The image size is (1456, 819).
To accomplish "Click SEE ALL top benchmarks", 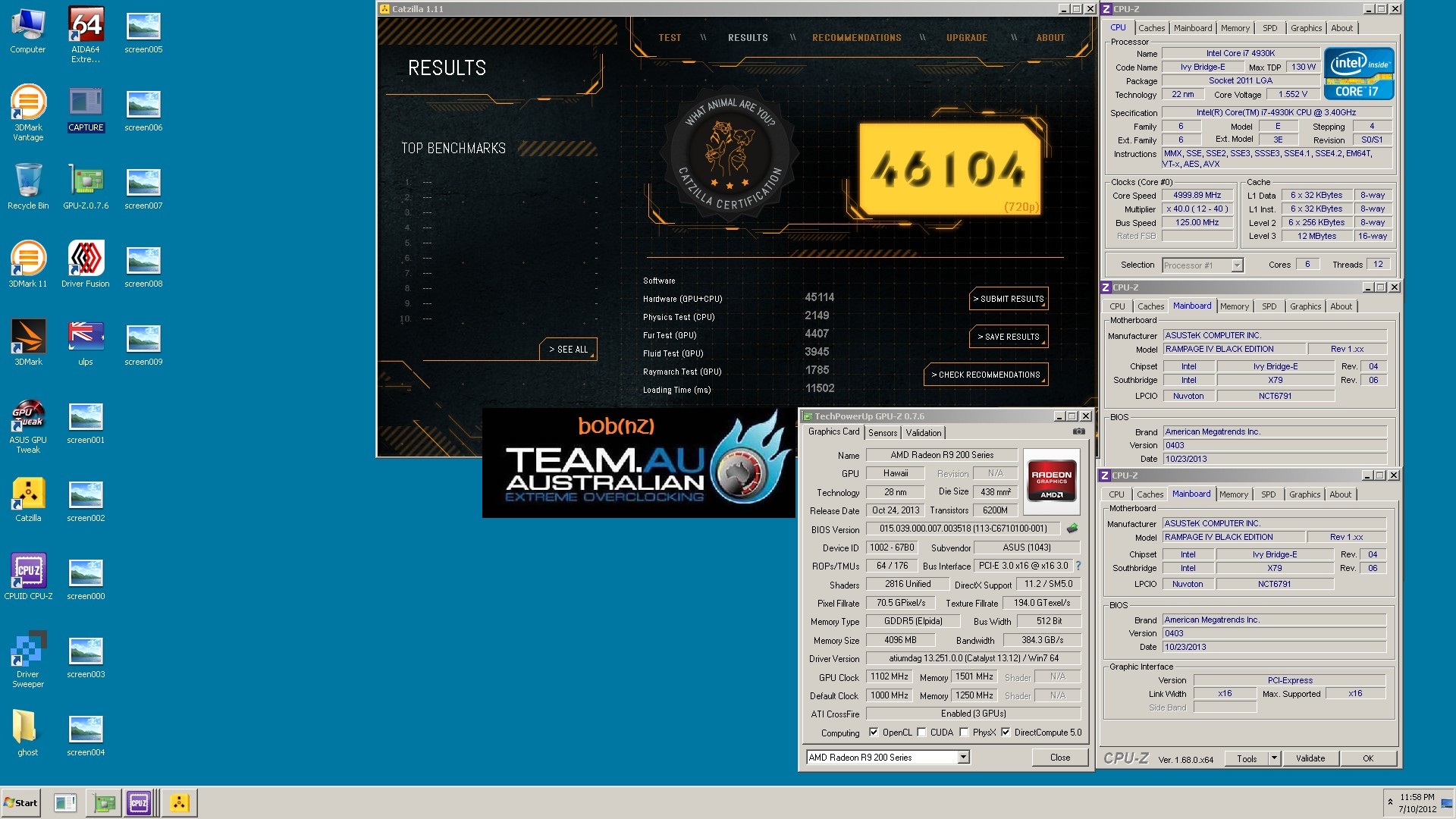I will [569, 350].
